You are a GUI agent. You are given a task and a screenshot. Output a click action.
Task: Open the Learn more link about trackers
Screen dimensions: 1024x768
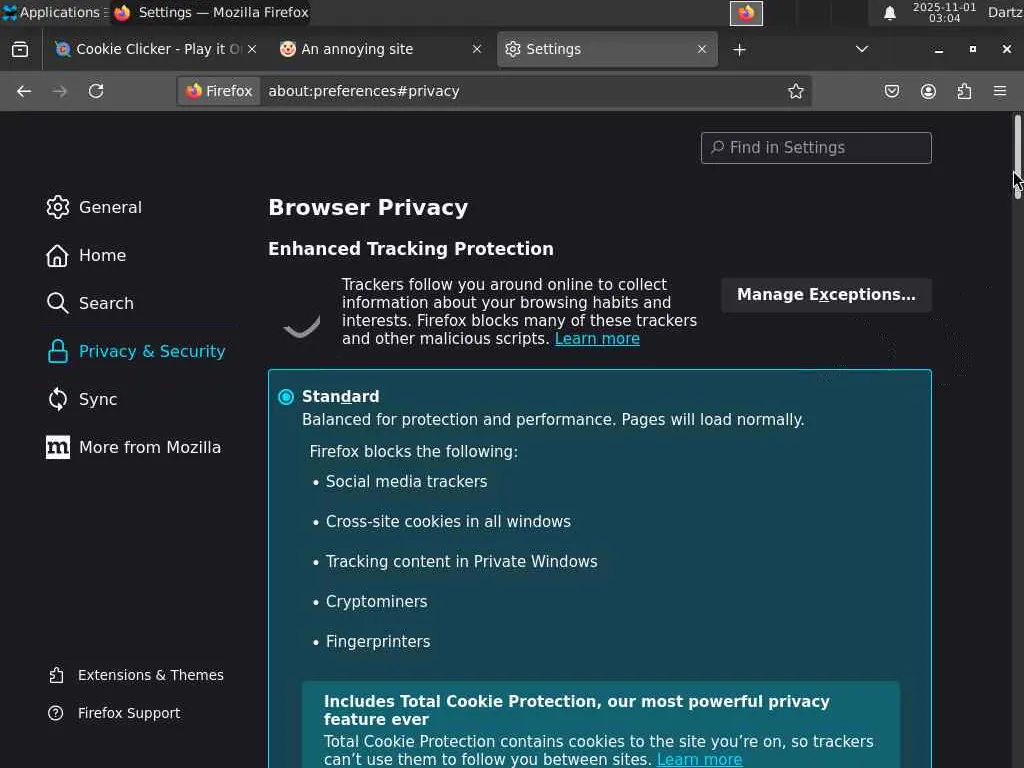point(597,339)
